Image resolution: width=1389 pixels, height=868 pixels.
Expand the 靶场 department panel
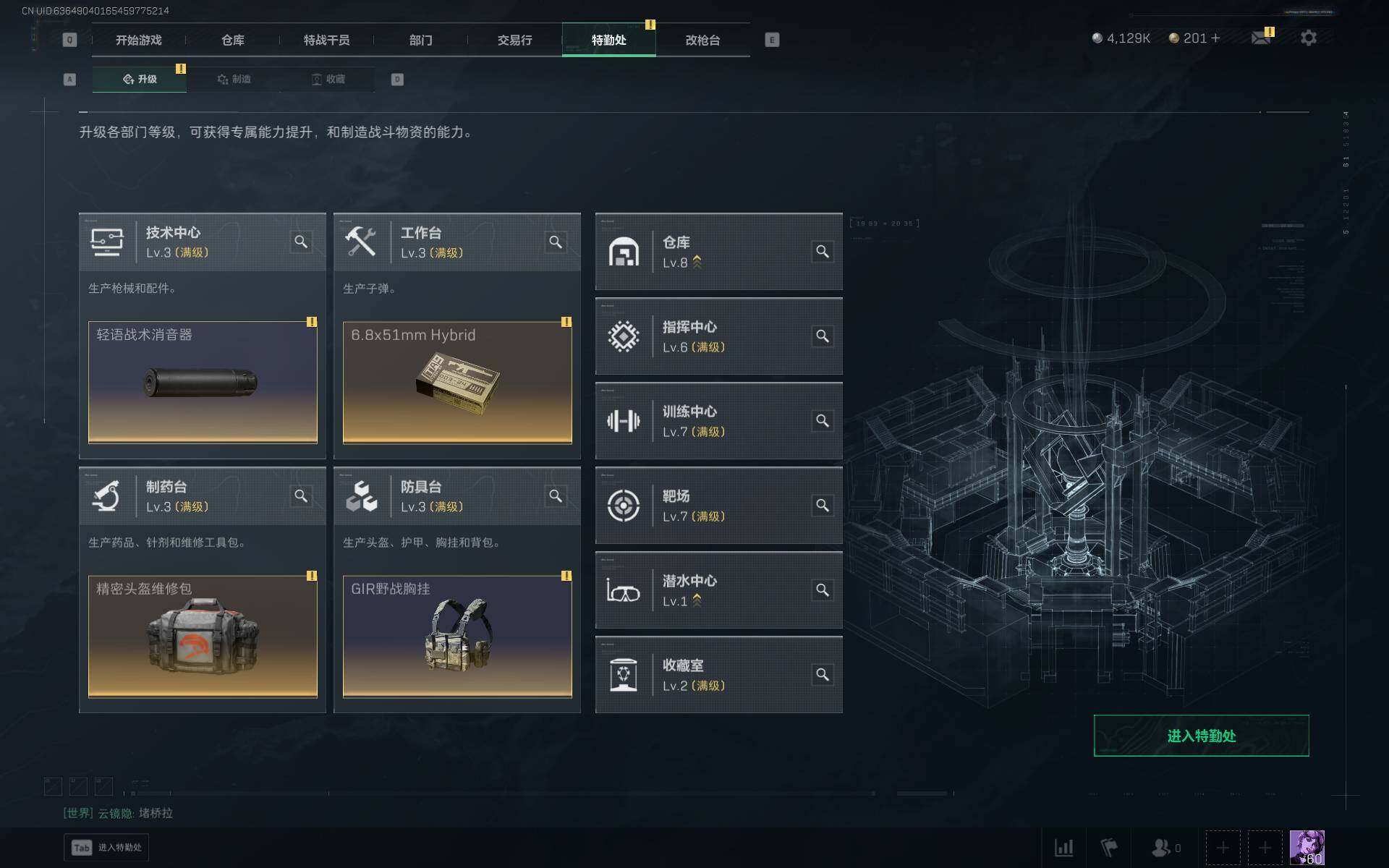click(x=718, y=505)
